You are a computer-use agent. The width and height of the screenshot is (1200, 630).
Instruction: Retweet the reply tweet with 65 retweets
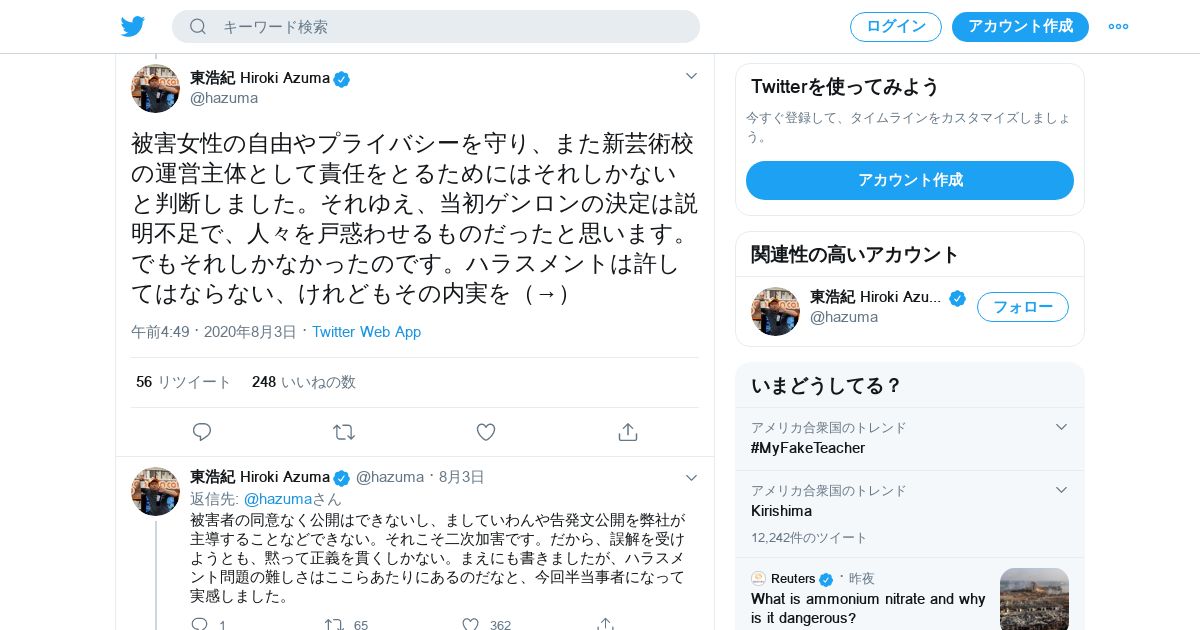[x=334, y=624]
